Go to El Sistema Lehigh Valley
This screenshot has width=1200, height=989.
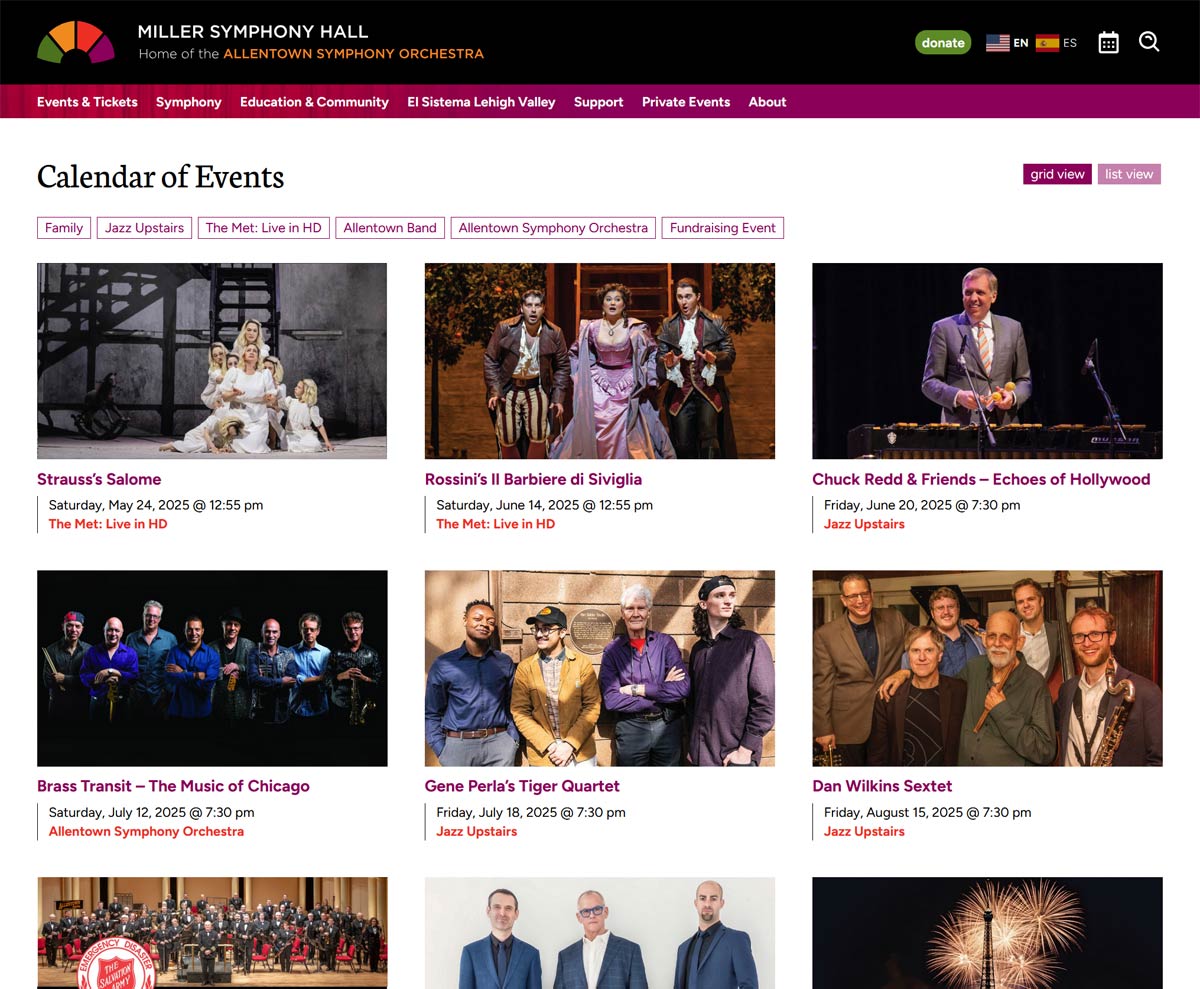[481, 102]
